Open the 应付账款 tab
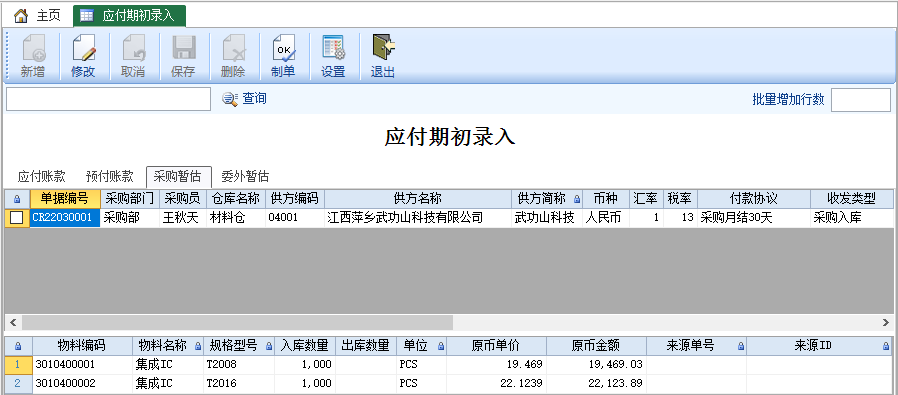This screenshot has width=898, height=395. point(41,176)
